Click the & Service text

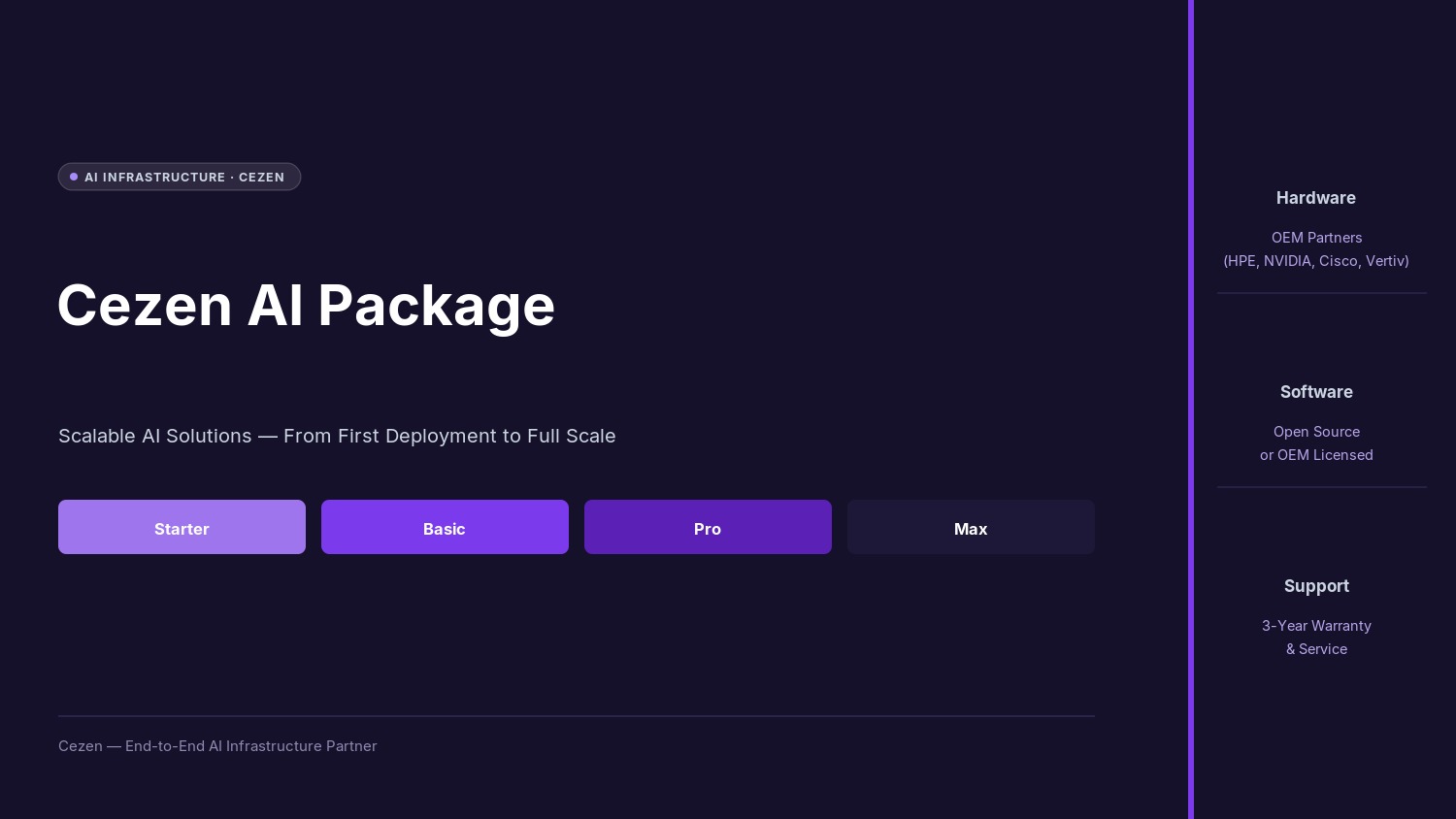1316,649
